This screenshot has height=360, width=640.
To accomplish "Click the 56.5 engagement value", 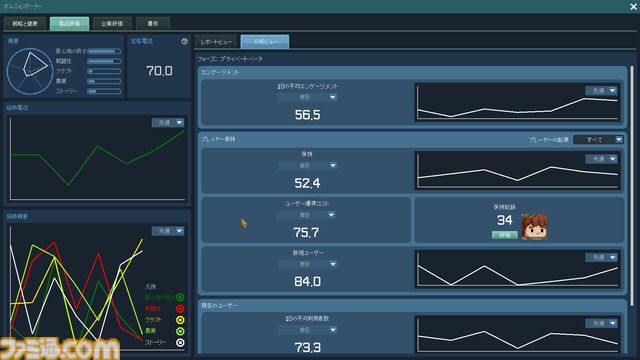I will 307,115.
